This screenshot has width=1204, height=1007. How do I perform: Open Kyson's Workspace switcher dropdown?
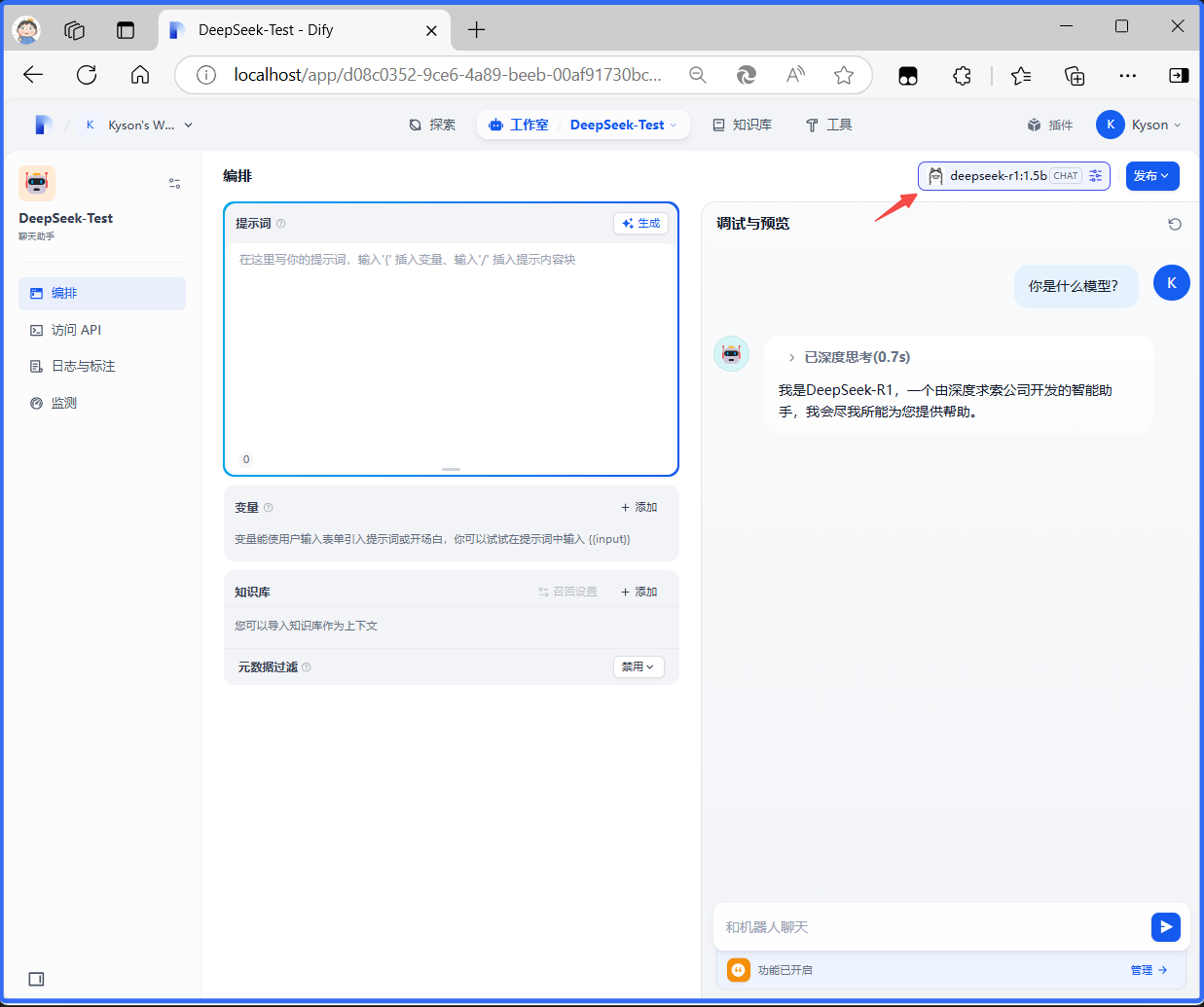[x=139, y=125]
